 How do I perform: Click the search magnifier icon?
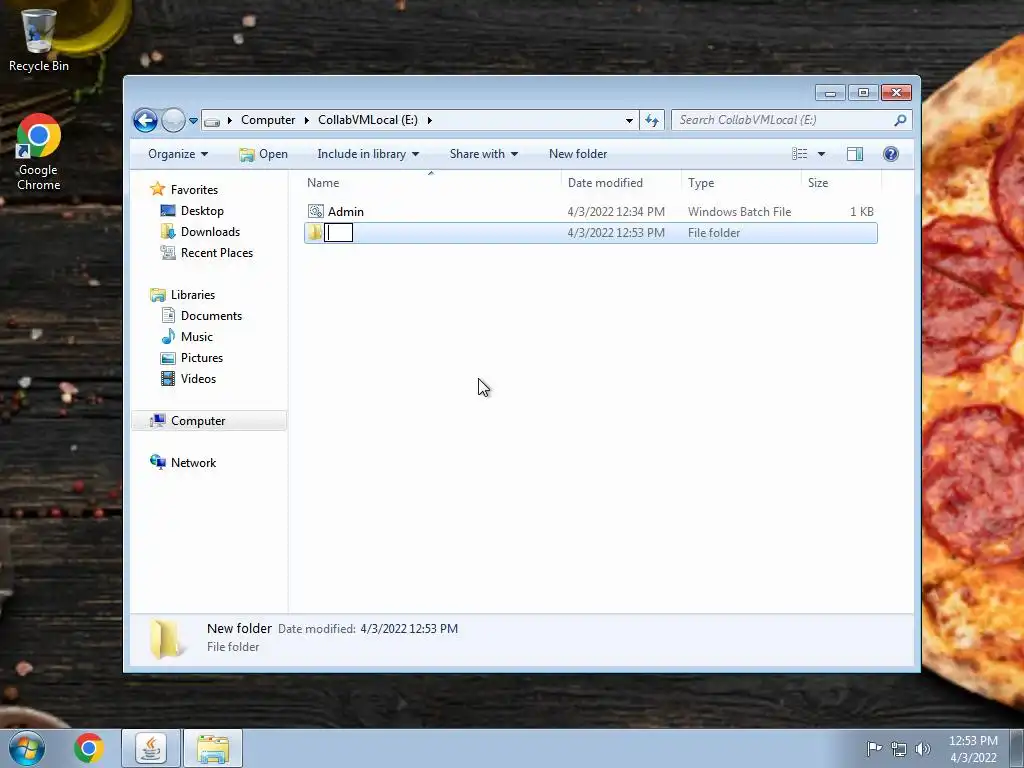901,120
